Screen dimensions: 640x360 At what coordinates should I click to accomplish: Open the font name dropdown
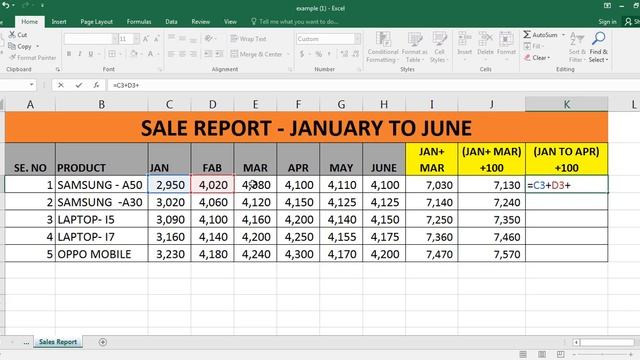tap(114, 39)
